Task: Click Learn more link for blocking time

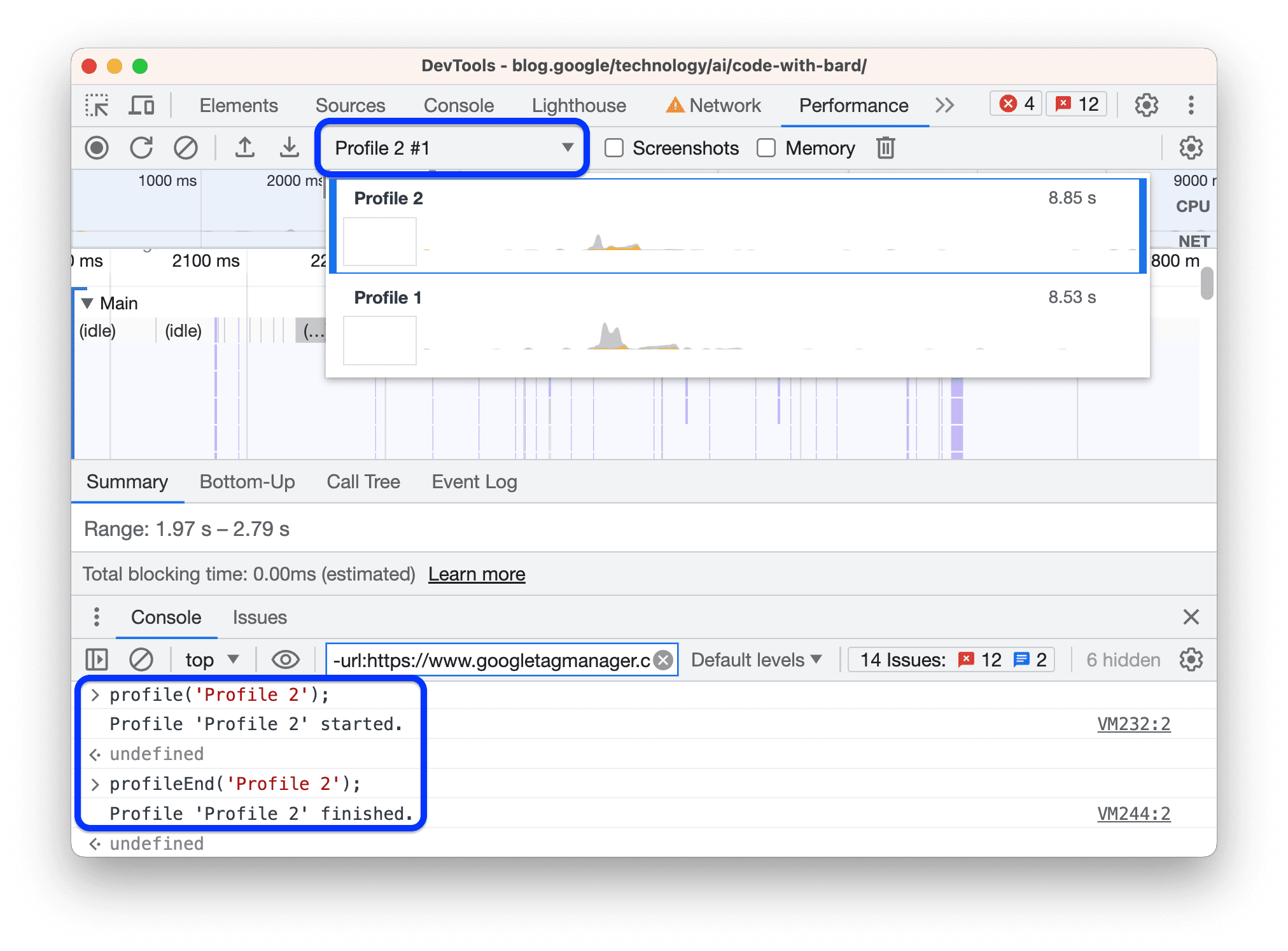Action: (477, 572)
